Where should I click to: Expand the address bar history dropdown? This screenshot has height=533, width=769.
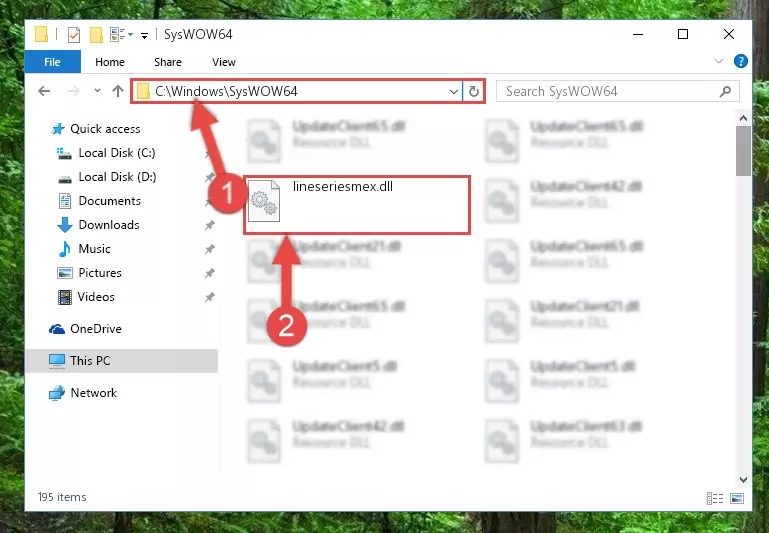click(454, 92)
